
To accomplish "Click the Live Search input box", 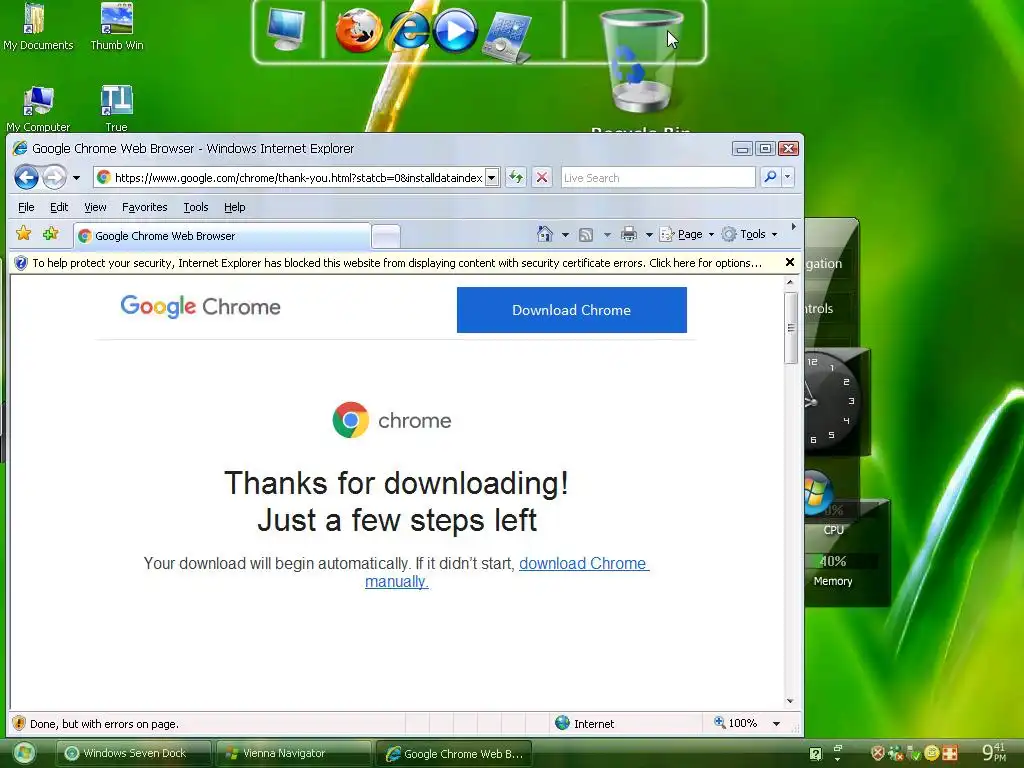I will 658,178.
